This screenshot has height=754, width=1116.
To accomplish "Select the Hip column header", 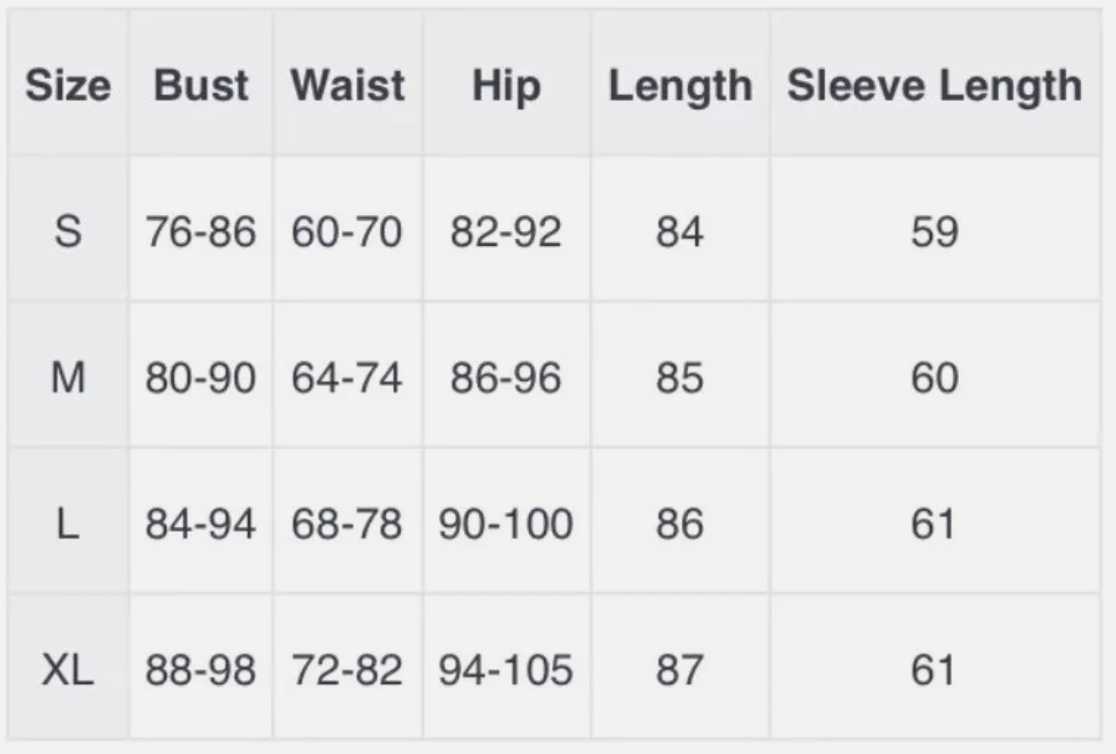I will click(507, 86).
